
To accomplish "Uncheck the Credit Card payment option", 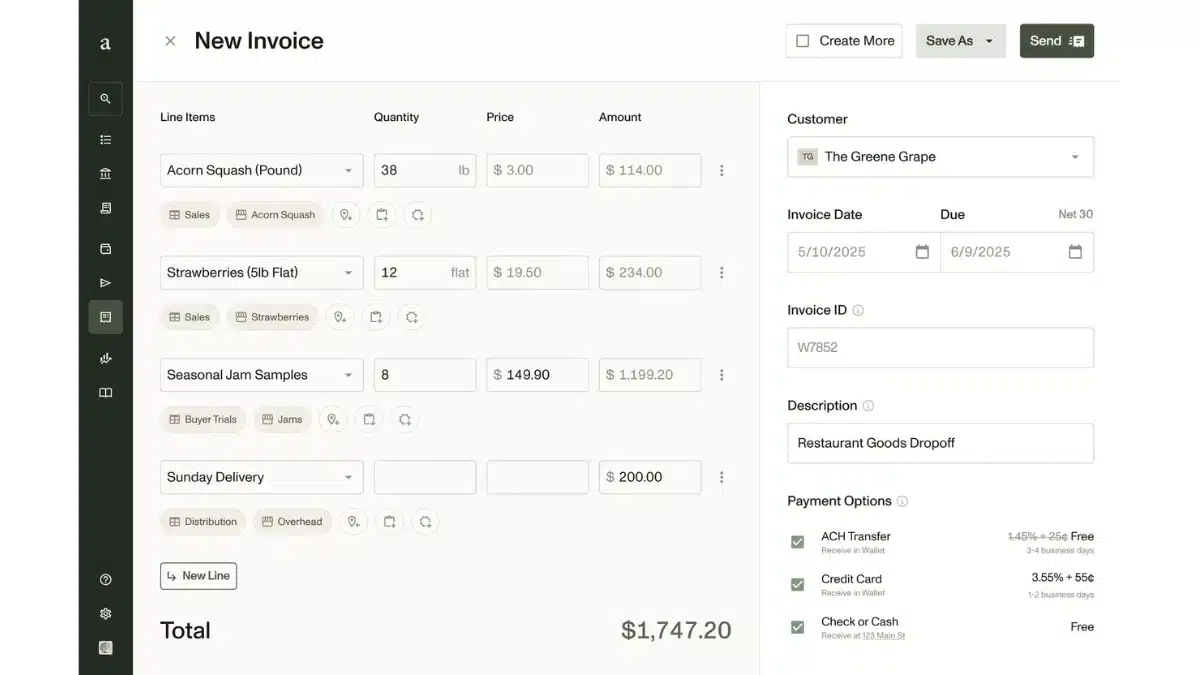I will pos(797,585).
